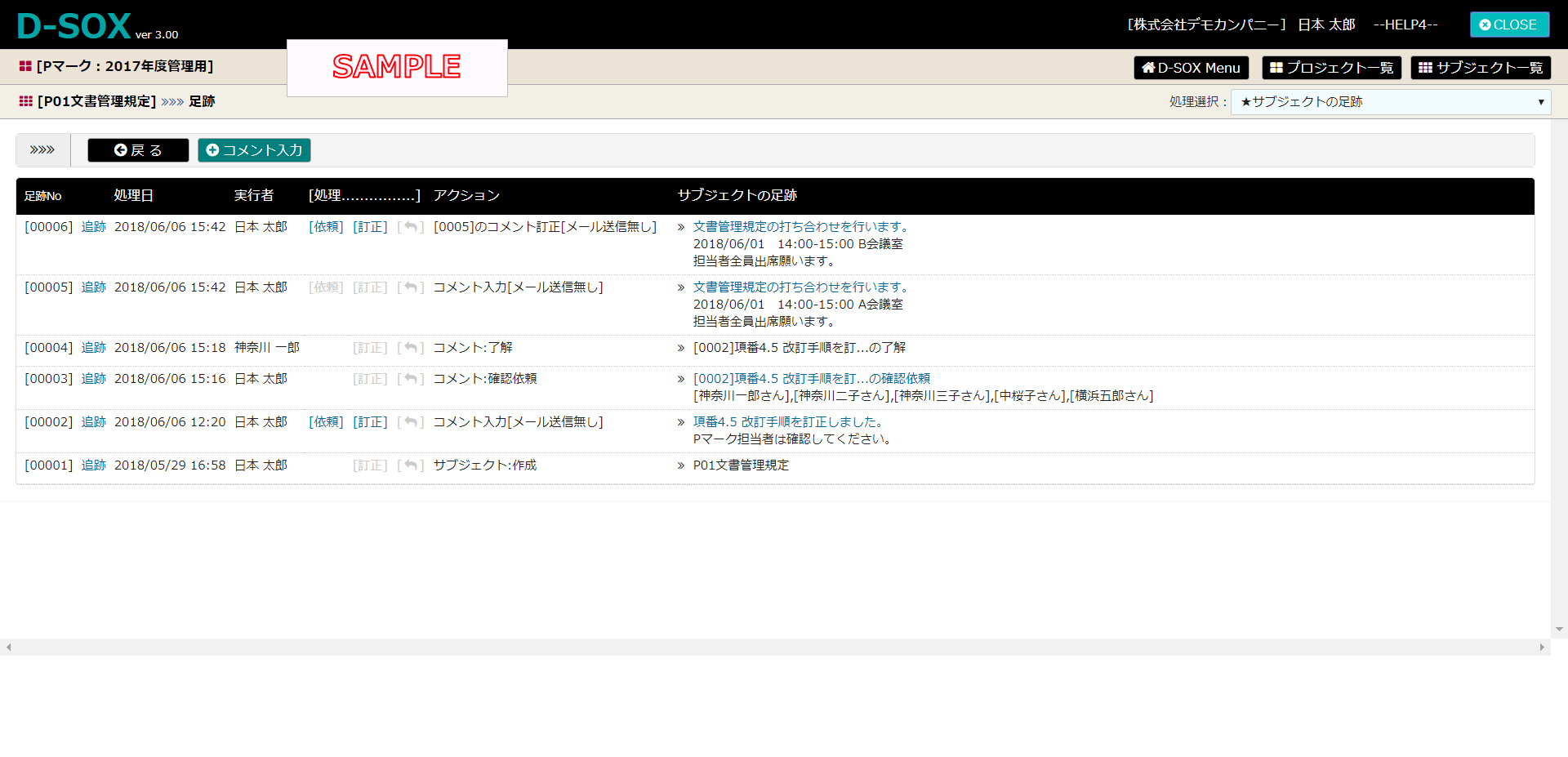Click the grid icon beside Pマーク project title

tap(25, 66)
